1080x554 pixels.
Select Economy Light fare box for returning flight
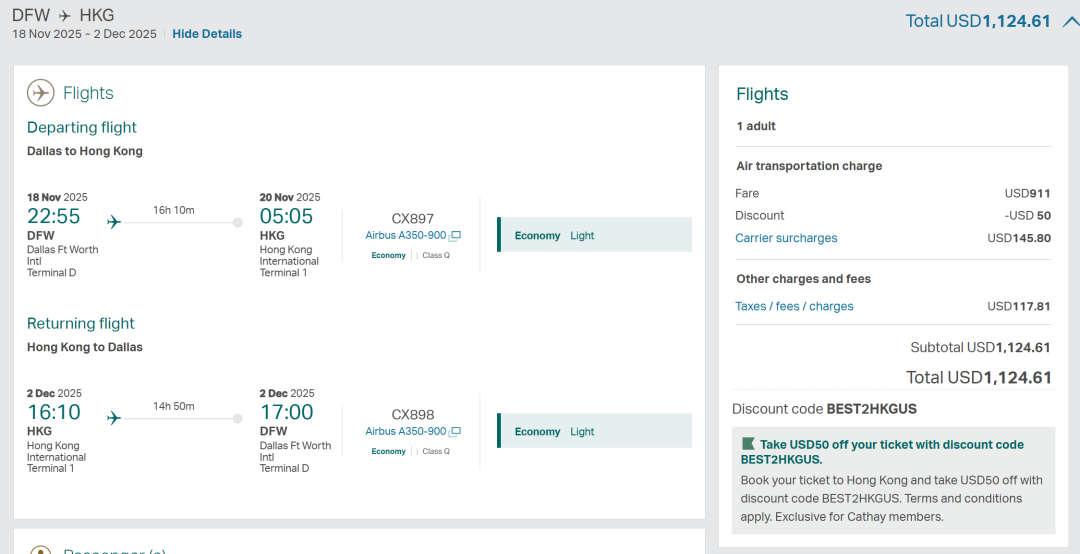[x=594, y=431]
